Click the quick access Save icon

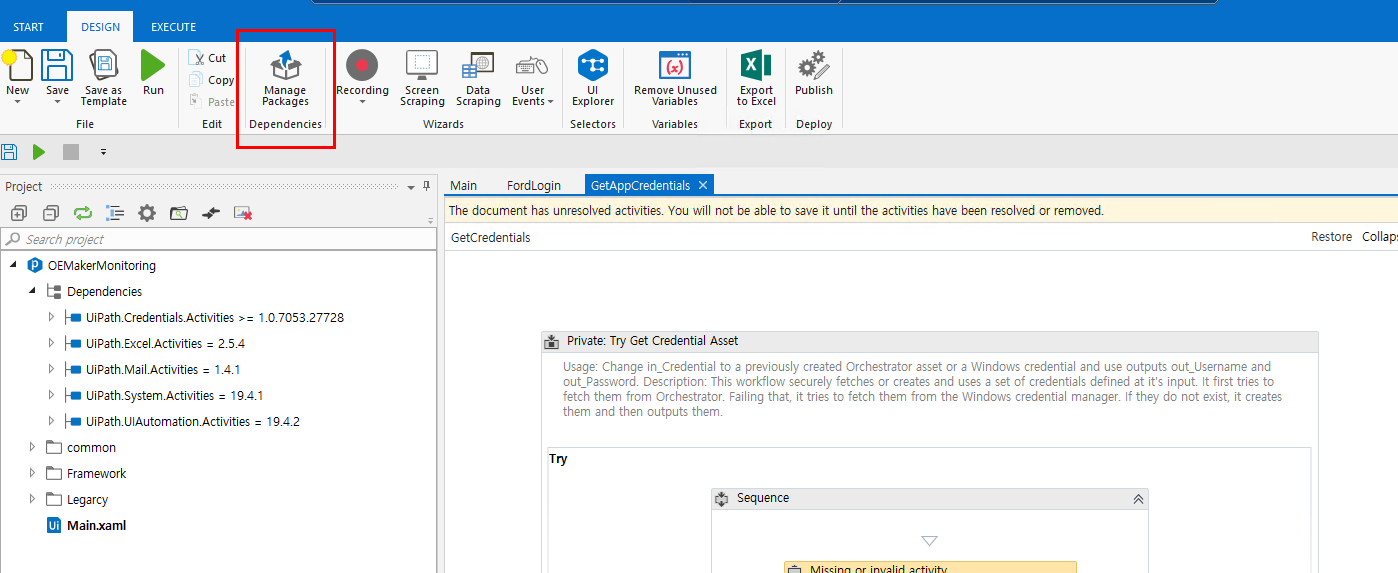9,152
